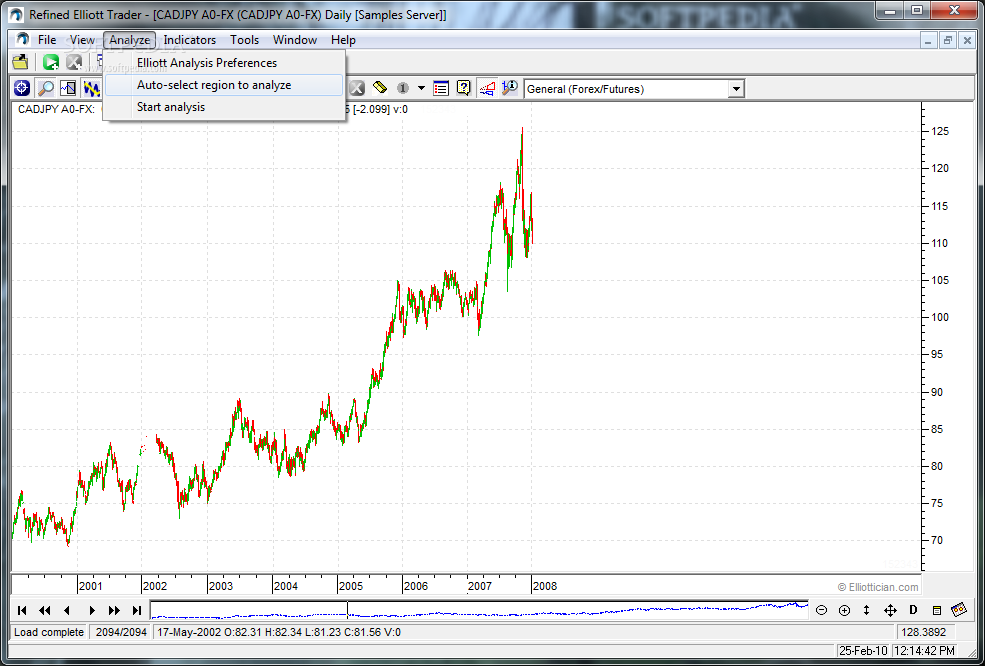Zoom out with the minus circle icon
Viewport: 985px width, 666px height.
pyautogui.click(x=821, y=609)
